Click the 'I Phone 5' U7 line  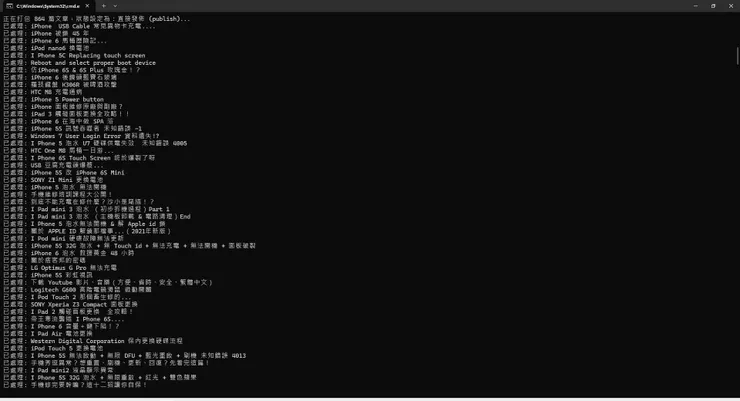click(95, 143)
